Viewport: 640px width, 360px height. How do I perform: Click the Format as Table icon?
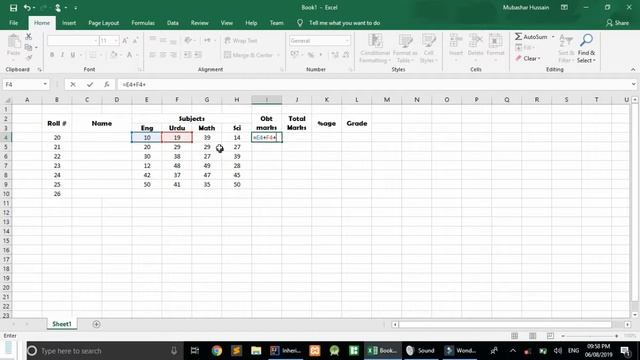(405, 41)
